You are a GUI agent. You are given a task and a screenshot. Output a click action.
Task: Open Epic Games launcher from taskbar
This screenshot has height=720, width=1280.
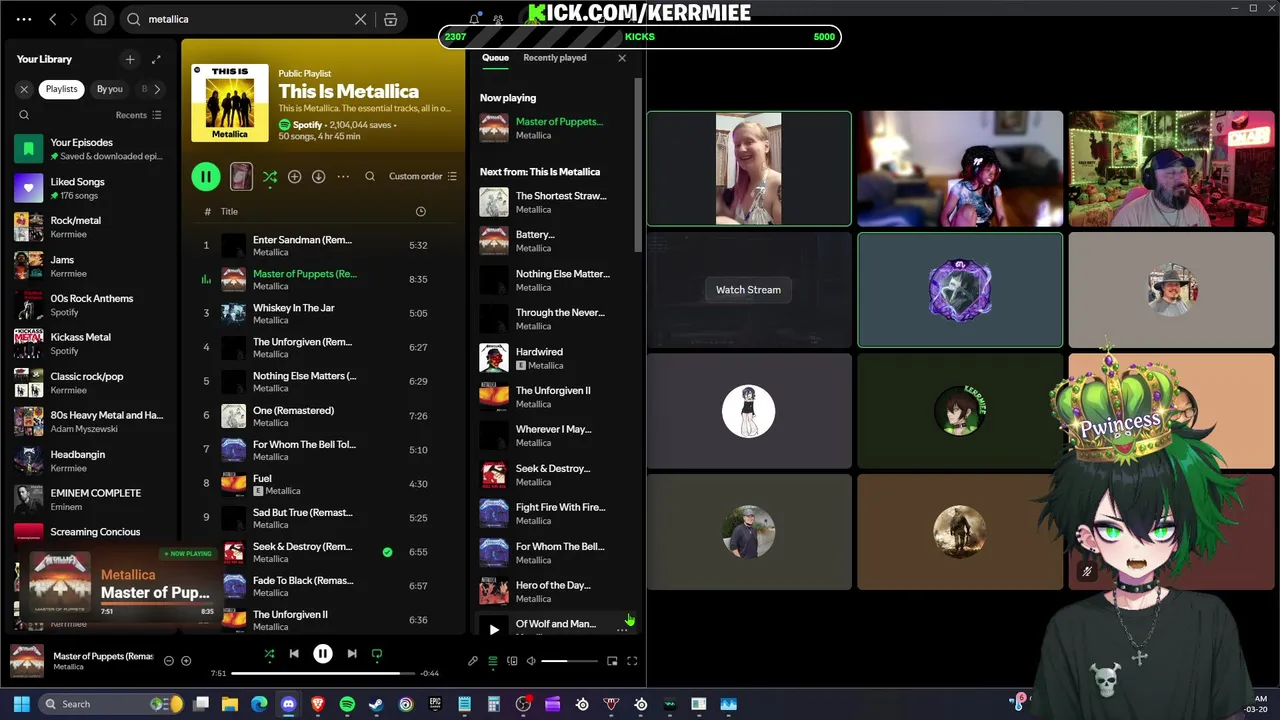click(x=435, y=704)
